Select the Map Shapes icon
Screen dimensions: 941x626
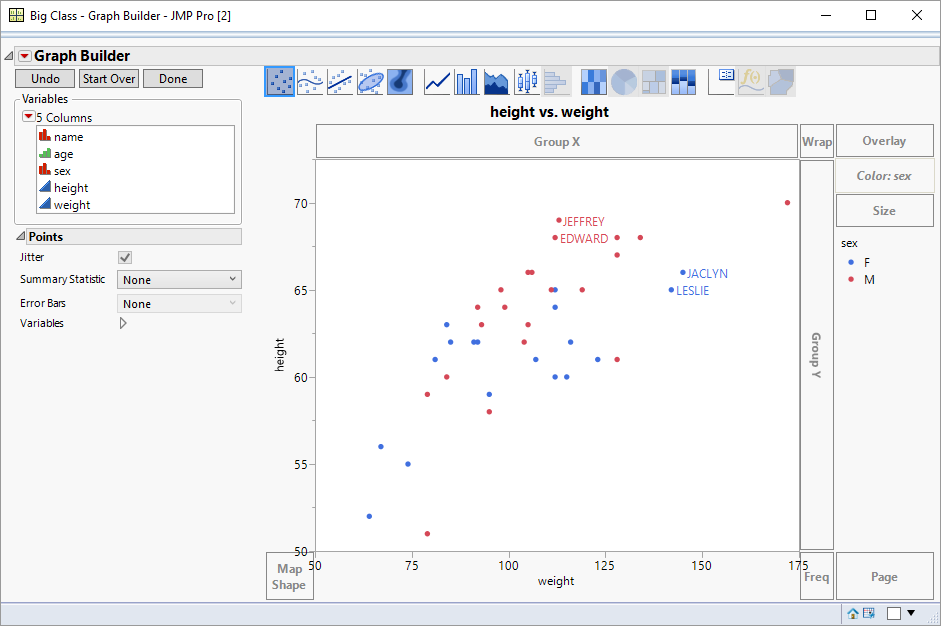click(781, 81)
